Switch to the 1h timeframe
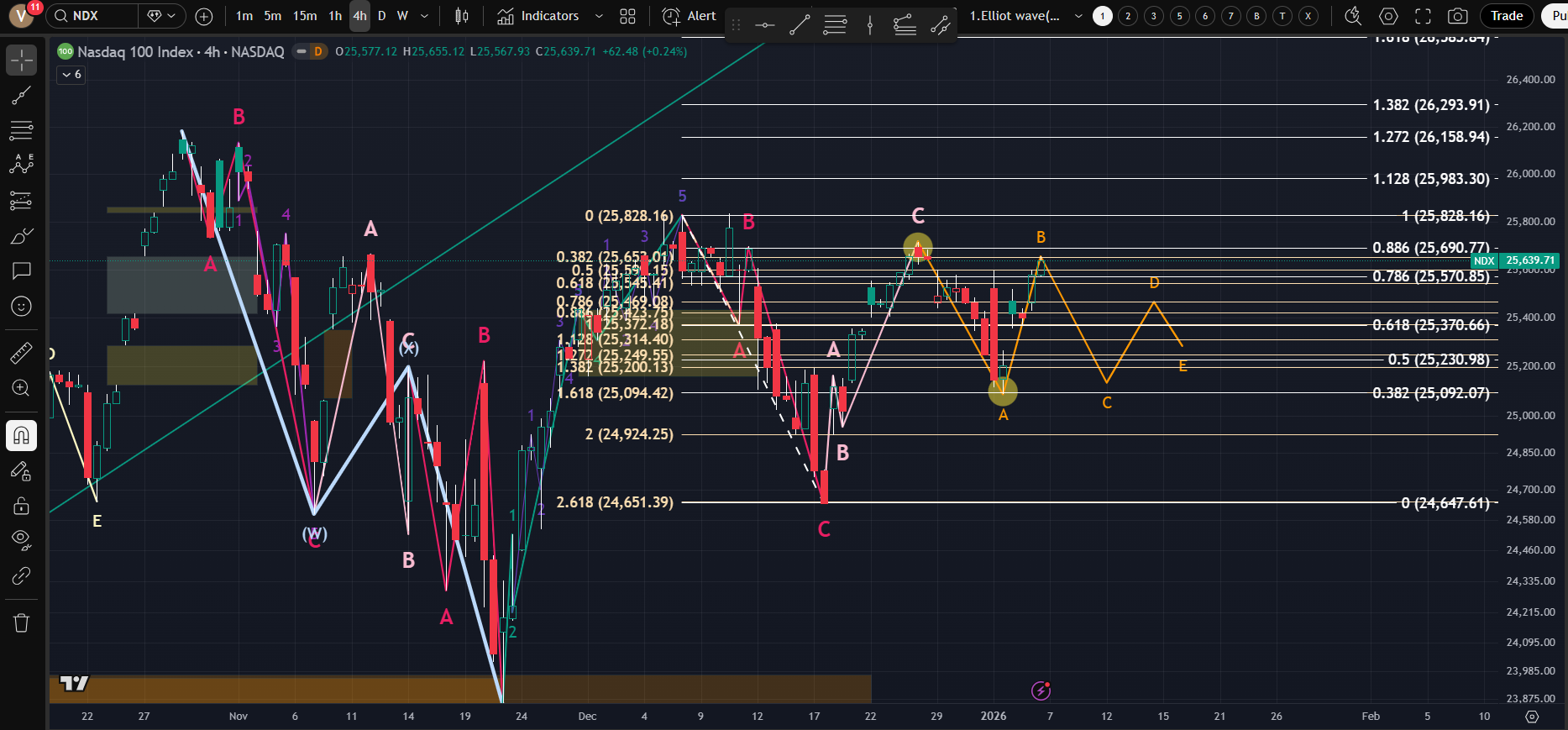 click(335, 16)
